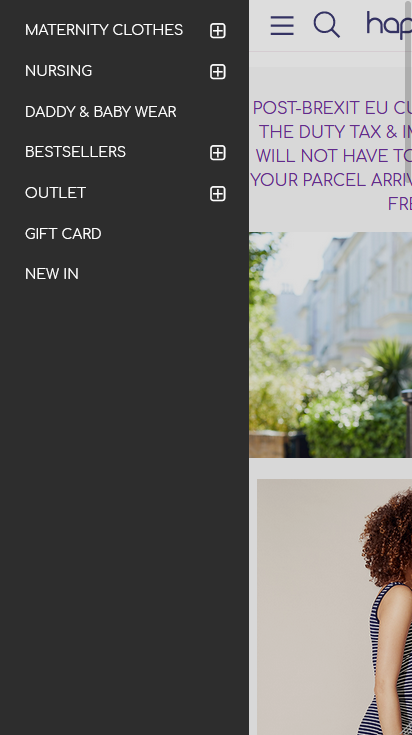Open the Gift Card page

(63, 233)
